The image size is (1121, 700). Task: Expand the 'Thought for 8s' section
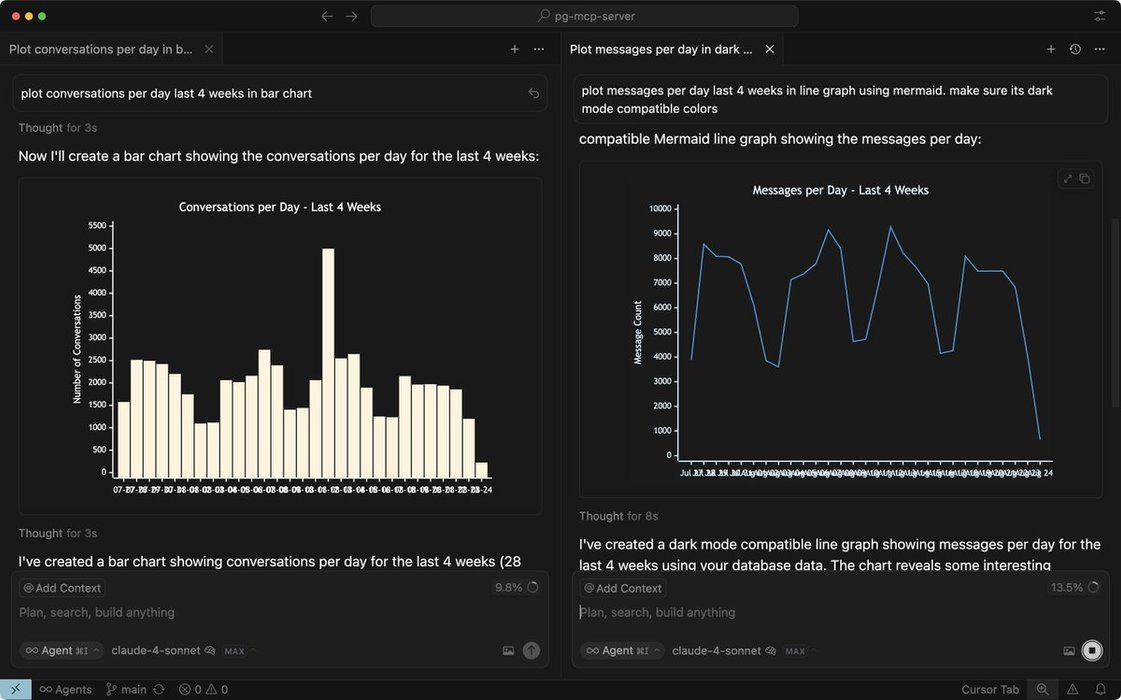pos(618,516)
